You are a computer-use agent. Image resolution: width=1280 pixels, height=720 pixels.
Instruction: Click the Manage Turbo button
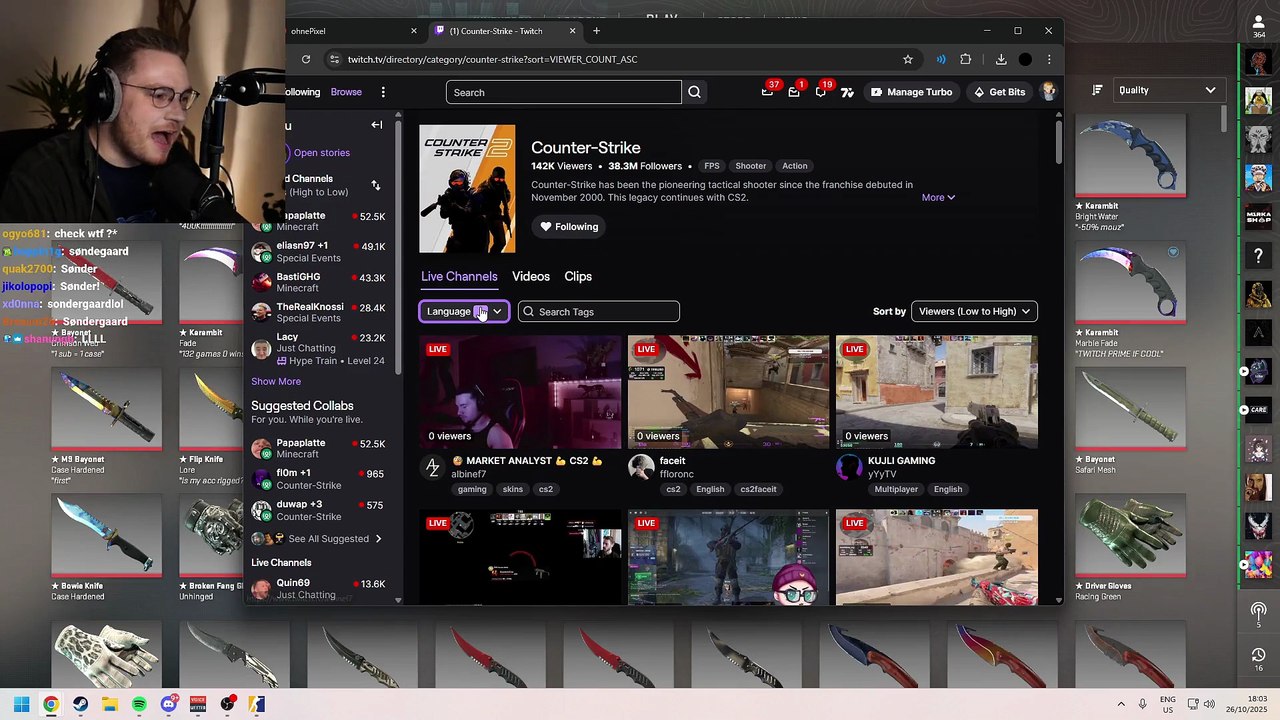[911, 92]
